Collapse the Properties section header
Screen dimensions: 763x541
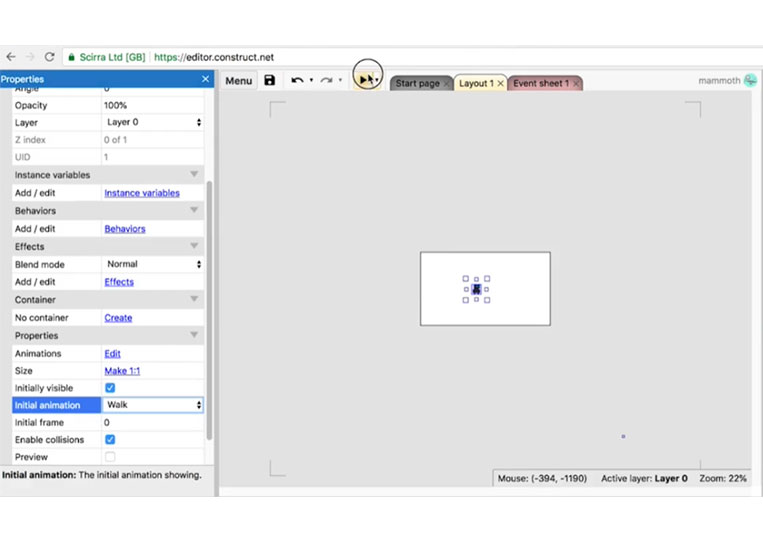[194, 335]
